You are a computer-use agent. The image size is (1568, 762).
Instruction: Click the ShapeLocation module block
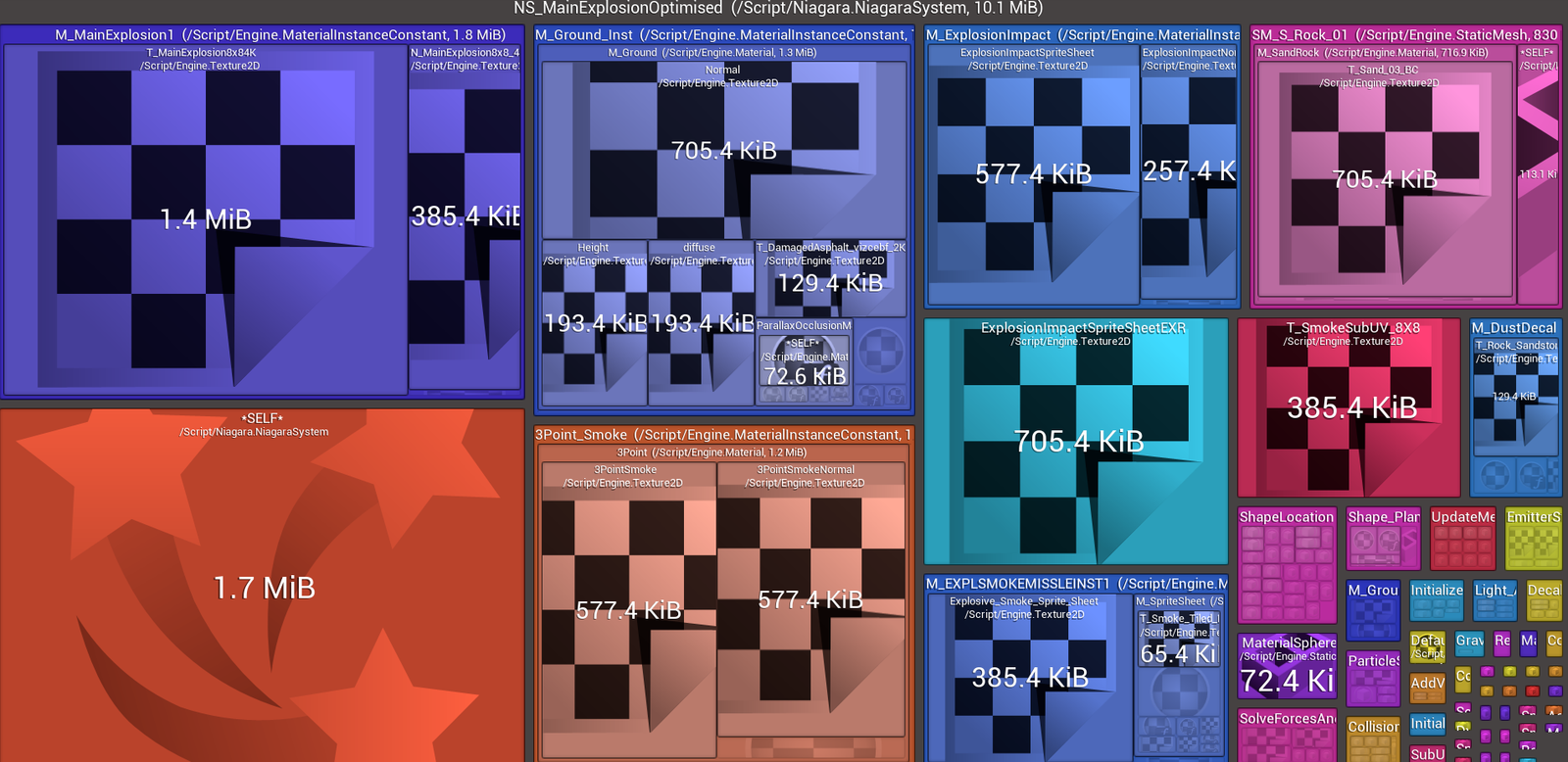coord(1287,565)
